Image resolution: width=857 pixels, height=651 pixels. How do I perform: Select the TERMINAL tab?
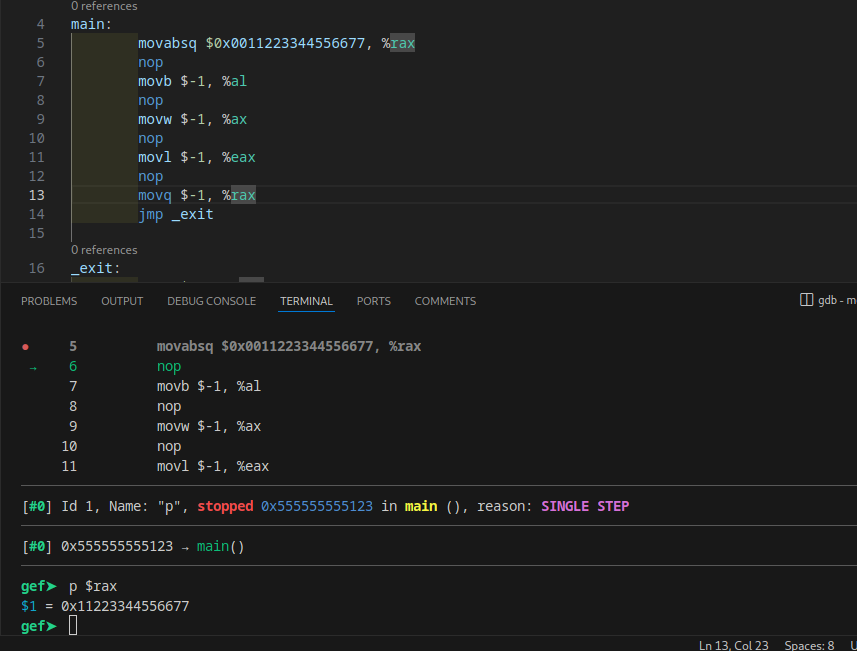(306, 301)
